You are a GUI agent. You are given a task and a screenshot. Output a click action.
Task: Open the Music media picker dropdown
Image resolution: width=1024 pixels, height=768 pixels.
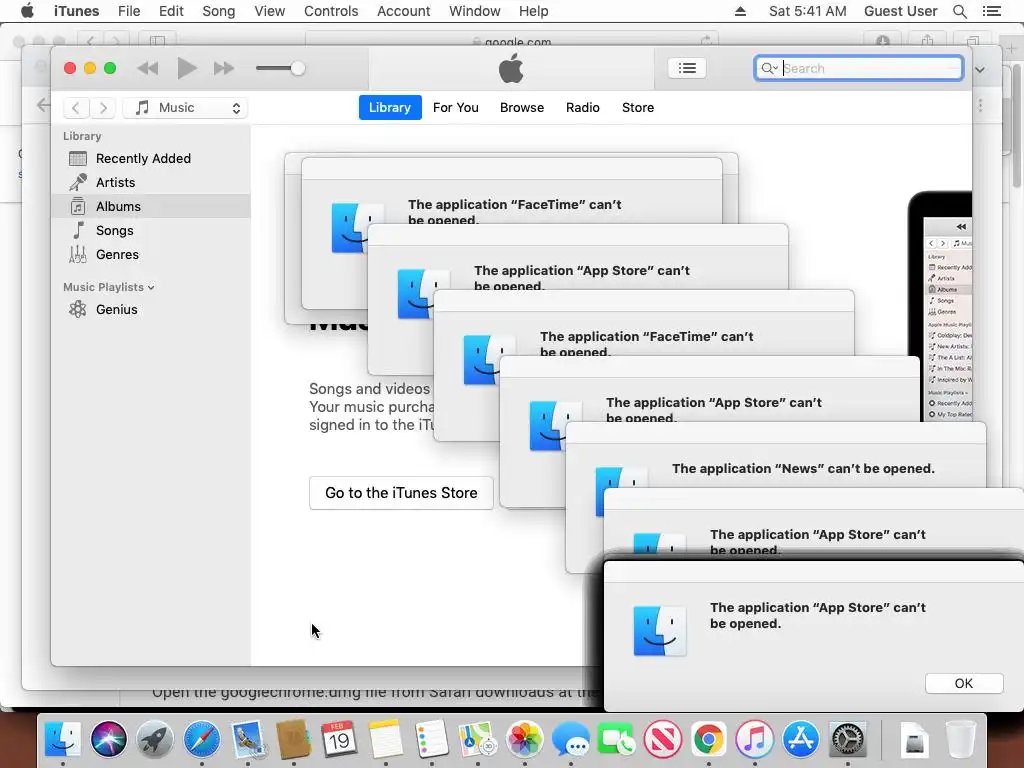tap(185, 108)
